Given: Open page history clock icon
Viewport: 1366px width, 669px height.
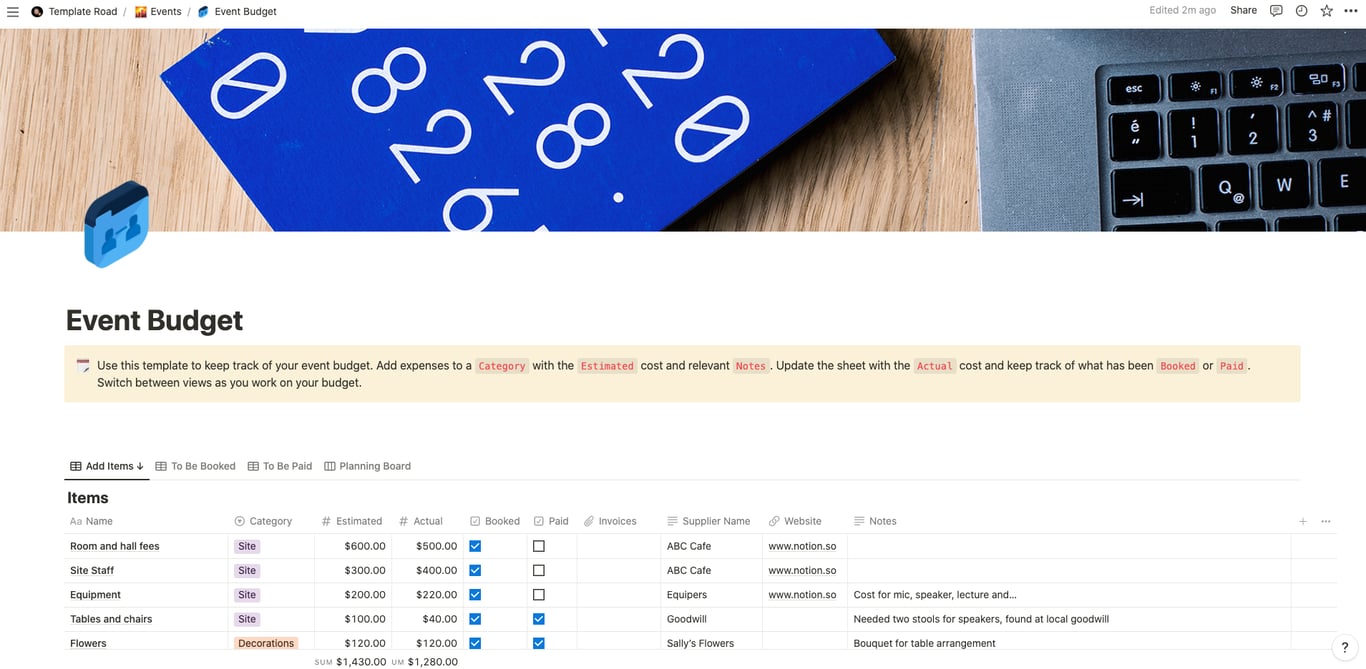Looking at the screenshot, I should [x=1301, y=11].
